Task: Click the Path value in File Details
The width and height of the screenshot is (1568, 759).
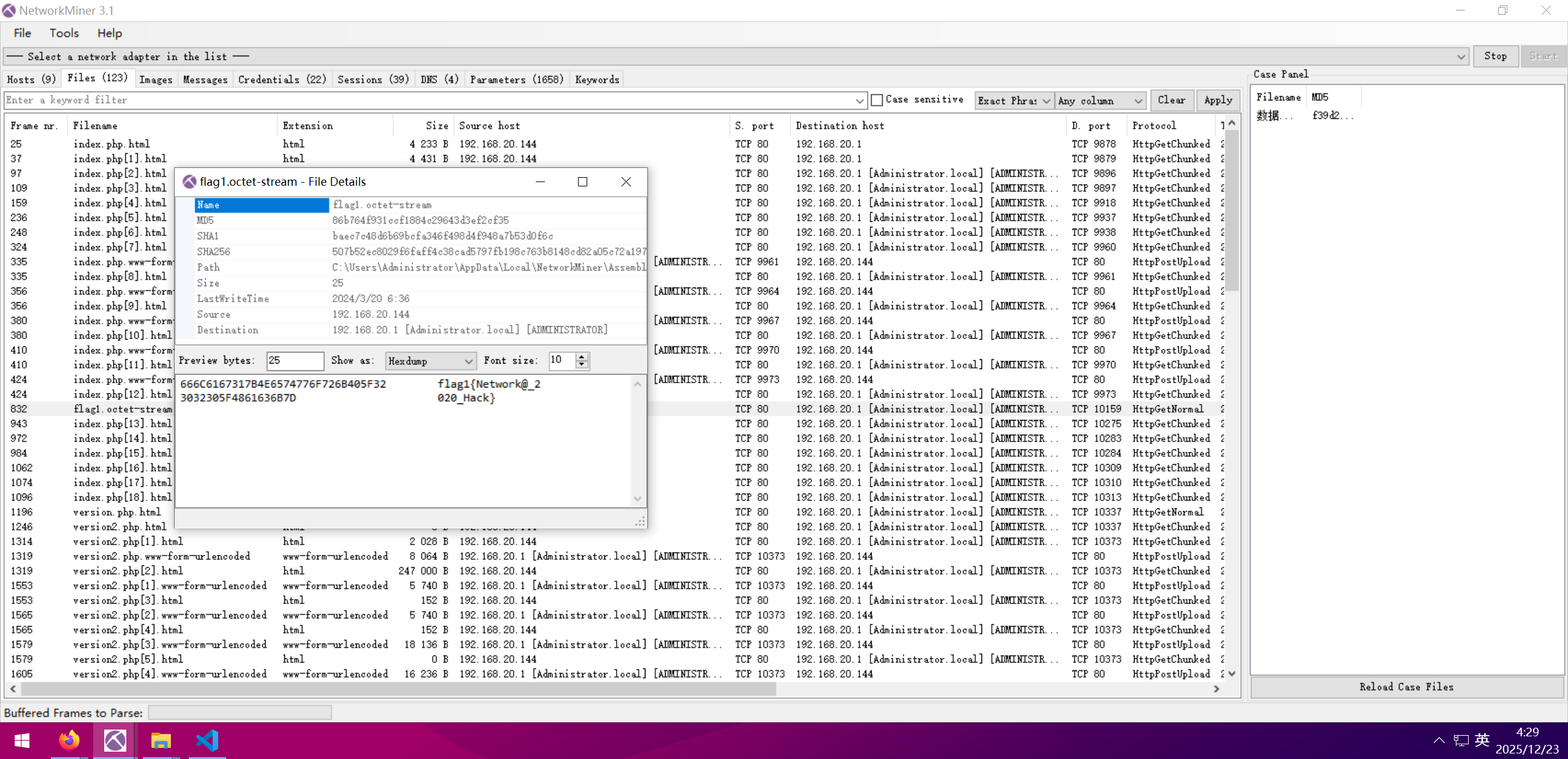Action: (489, 267)
